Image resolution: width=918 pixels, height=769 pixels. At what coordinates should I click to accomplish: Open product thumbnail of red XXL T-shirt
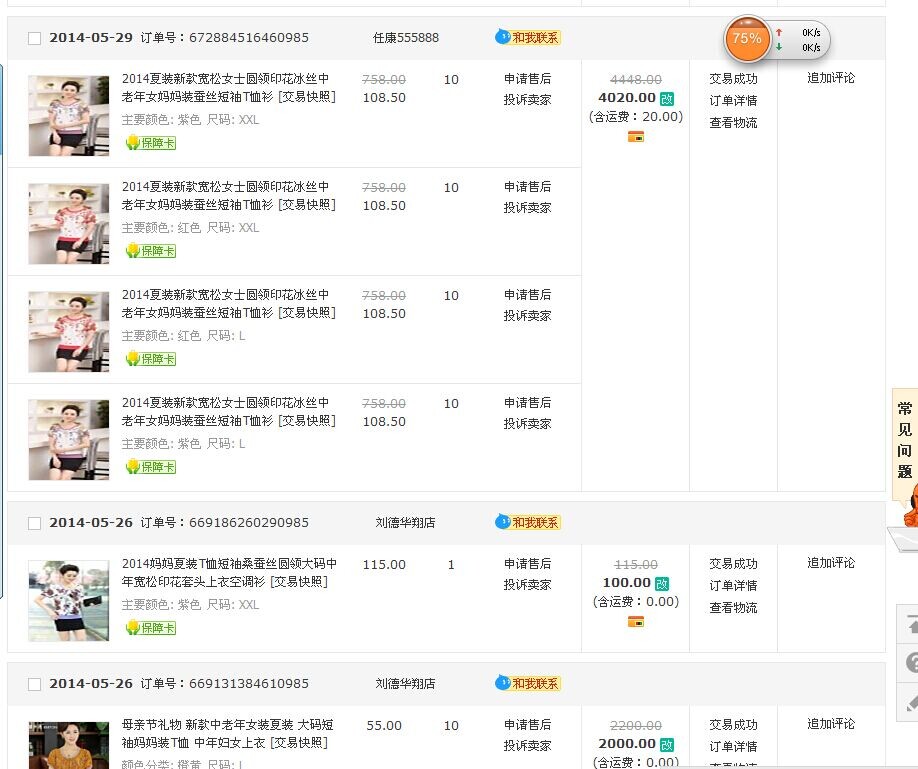point(69,224)
